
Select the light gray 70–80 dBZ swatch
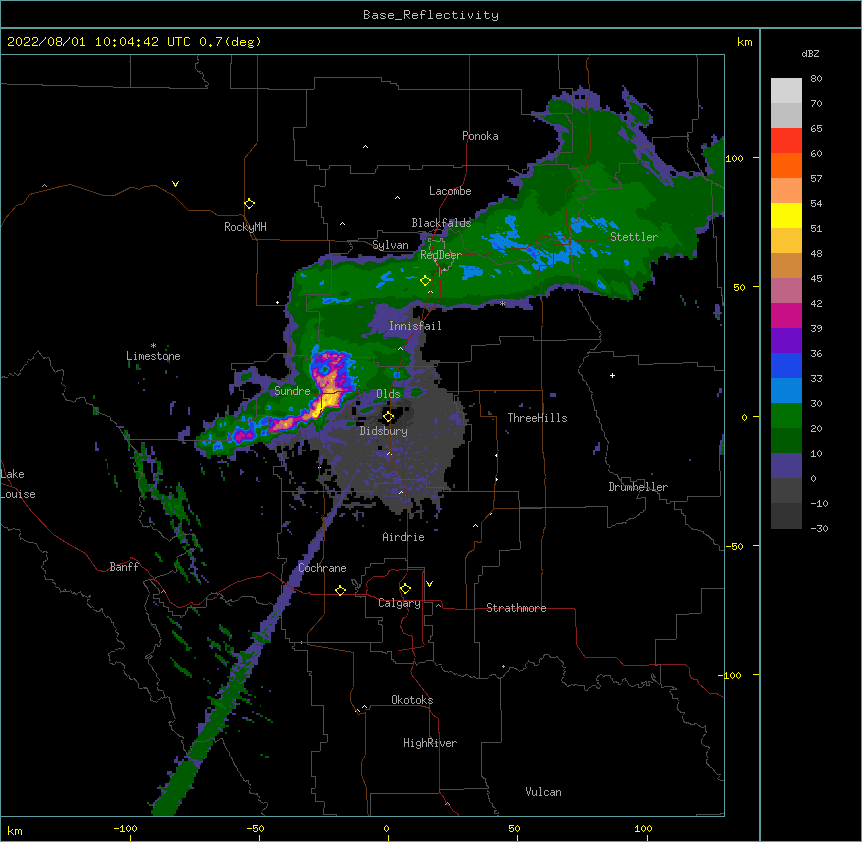pyautogui.click(x=786, y=91)
